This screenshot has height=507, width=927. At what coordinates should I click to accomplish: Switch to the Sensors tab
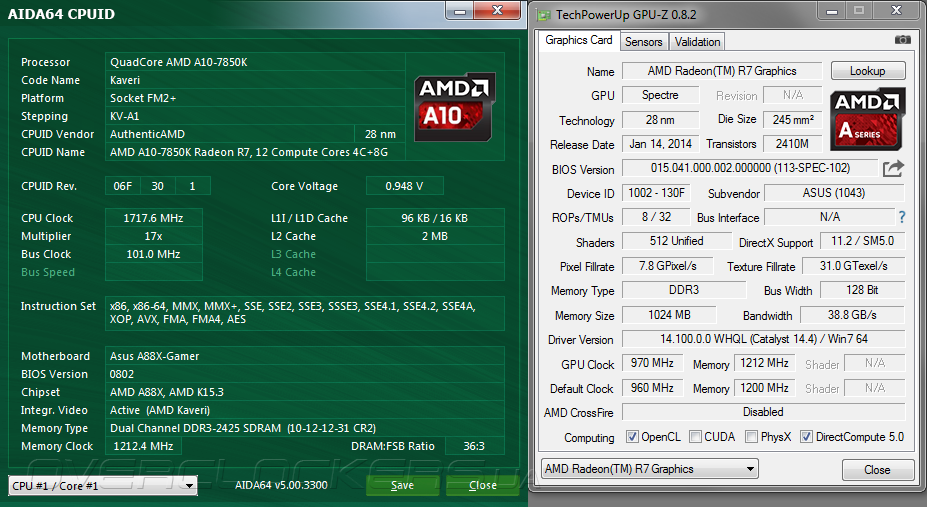tap(643, 42)
